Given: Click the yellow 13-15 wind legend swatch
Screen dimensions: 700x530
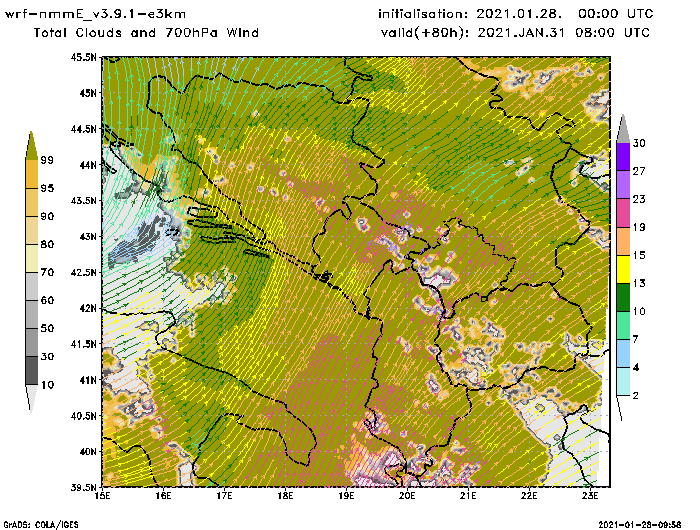Looking at the screenshot, I should (623, 269).
